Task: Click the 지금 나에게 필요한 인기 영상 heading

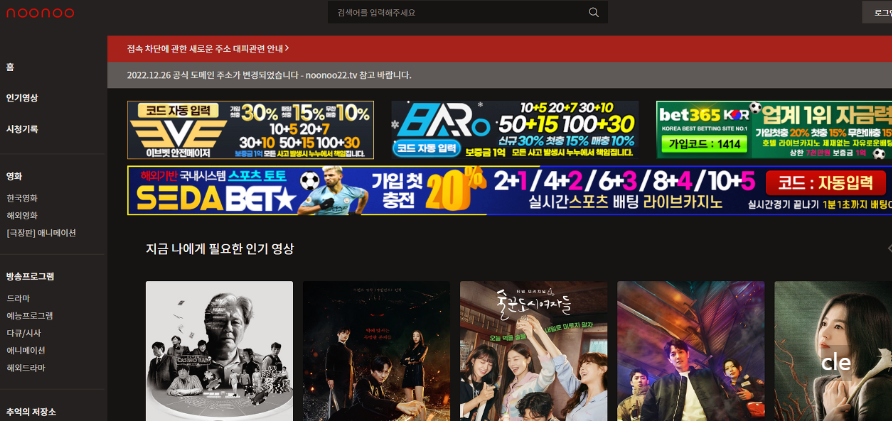Action: point(220,249)
